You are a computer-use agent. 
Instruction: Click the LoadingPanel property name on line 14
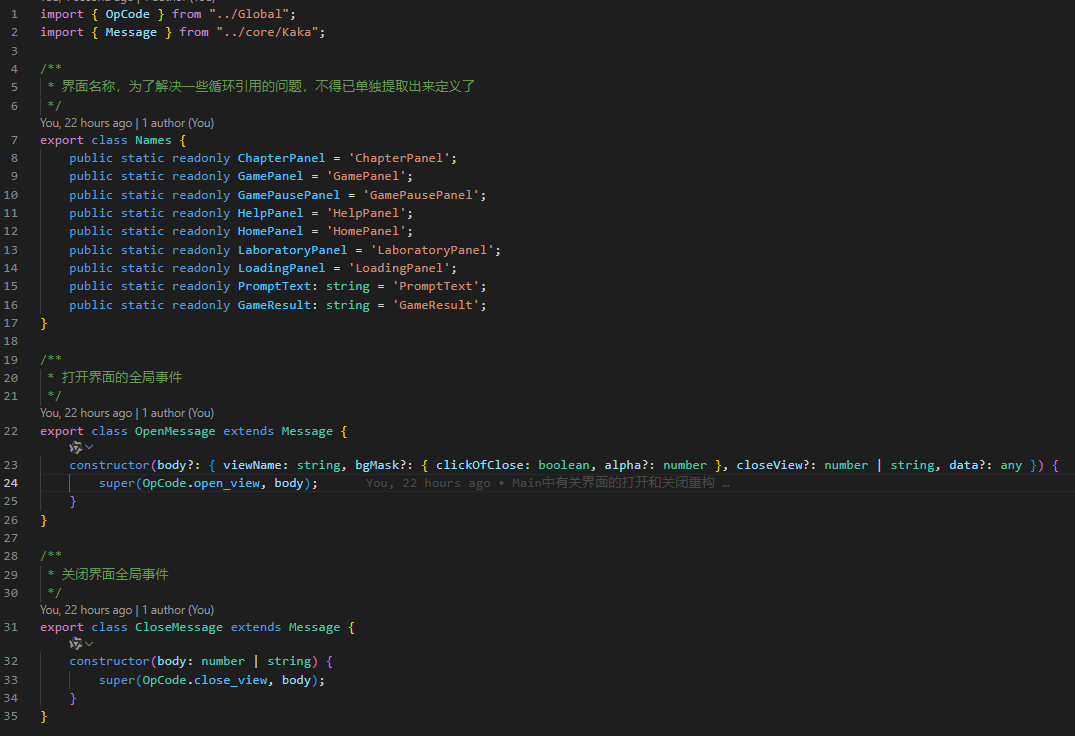pyautogui.click(x=281, y=268)
